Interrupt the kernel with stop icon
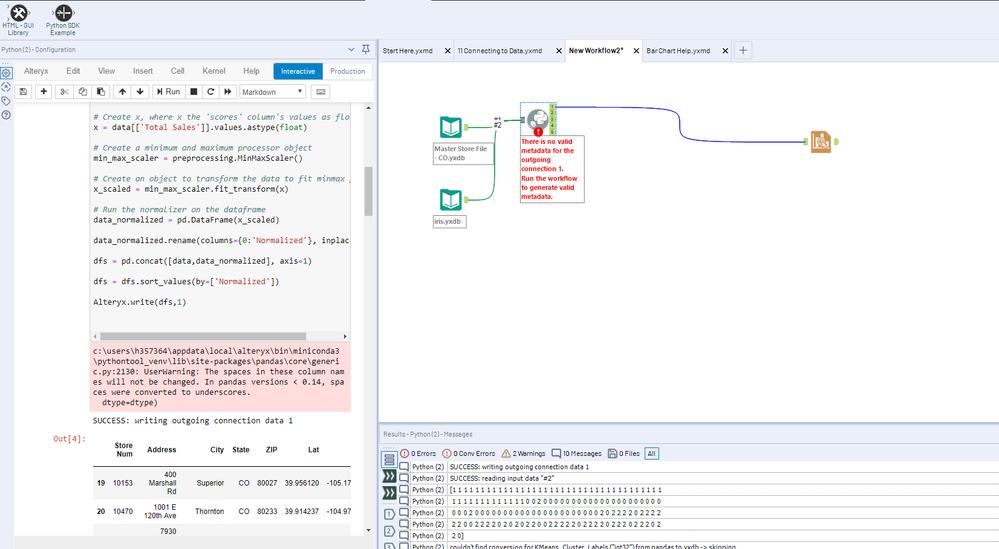The image size is (999, 549). 194,92
